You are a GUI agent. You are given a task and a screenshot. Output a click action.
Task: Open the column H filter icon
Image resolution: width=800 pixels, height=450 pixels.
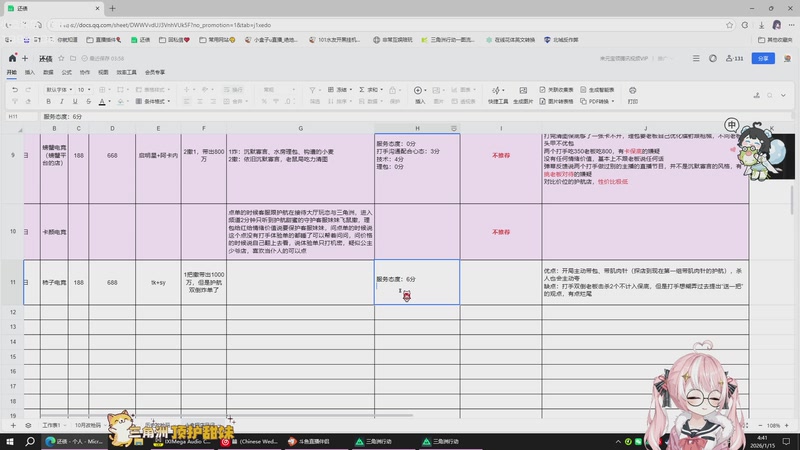(454, 129)
